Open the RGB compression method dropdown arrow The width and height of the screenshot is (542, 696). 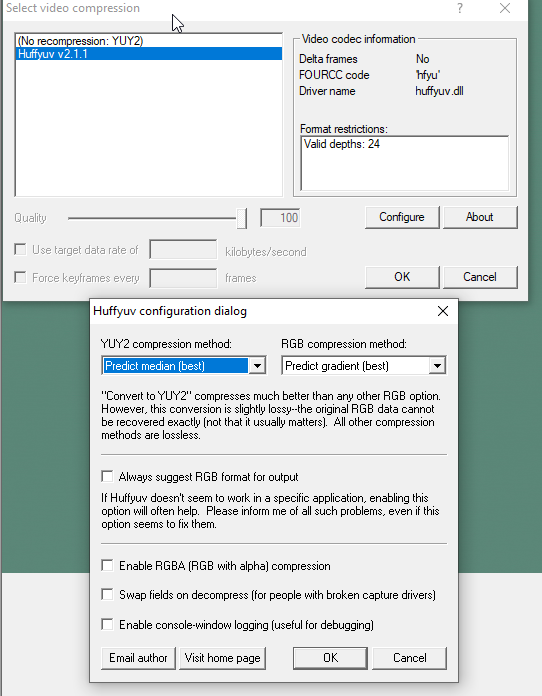tap(437, 366)
